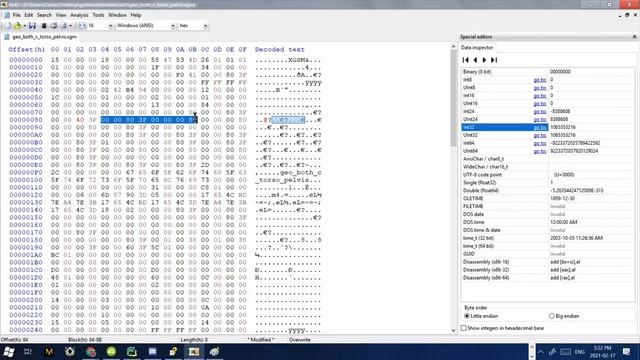Viewport: 640px width, 360px height.
Task: Click go to link for Int8
Action: tap(540, 80)
